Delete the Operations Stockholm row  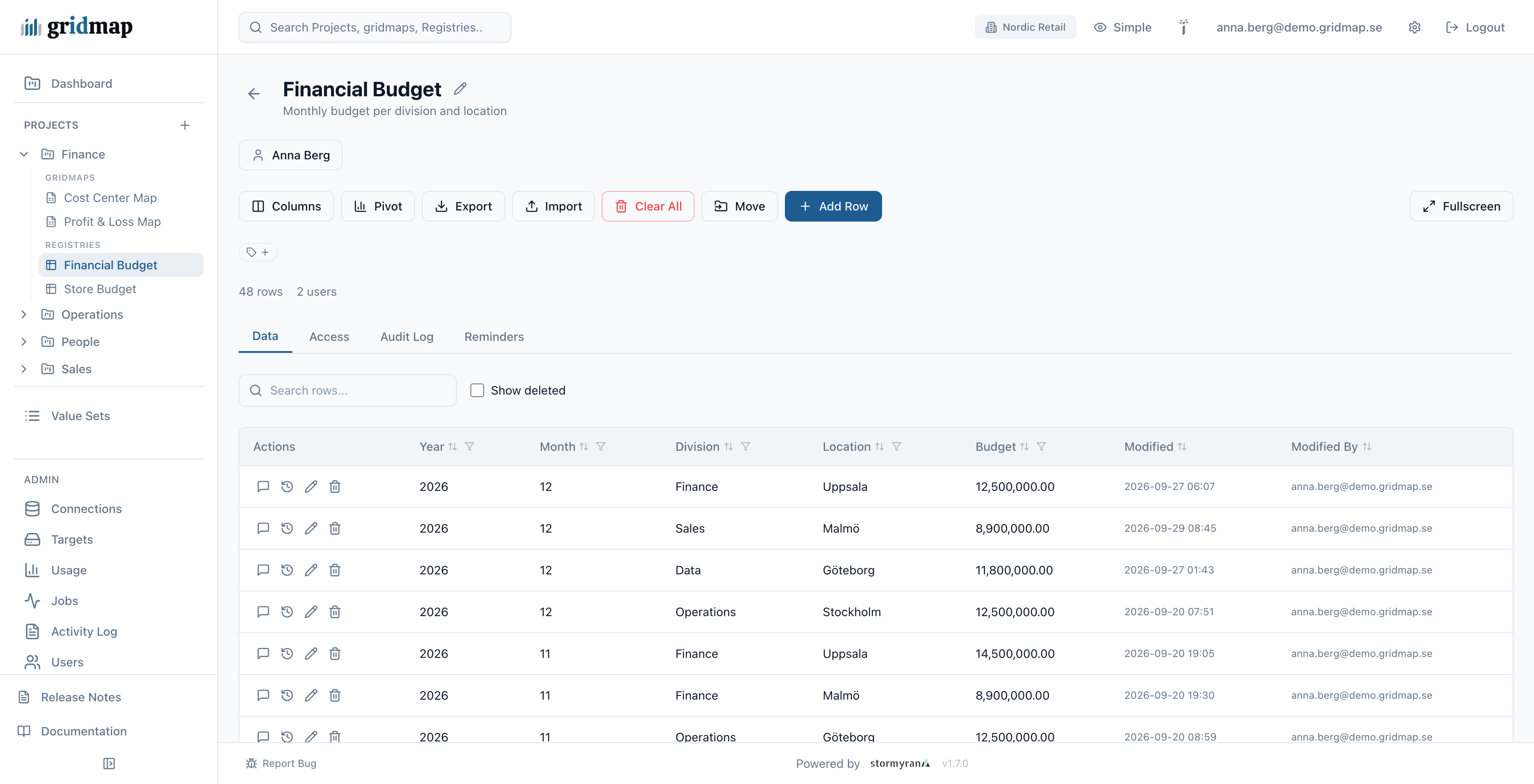[334, 611]
